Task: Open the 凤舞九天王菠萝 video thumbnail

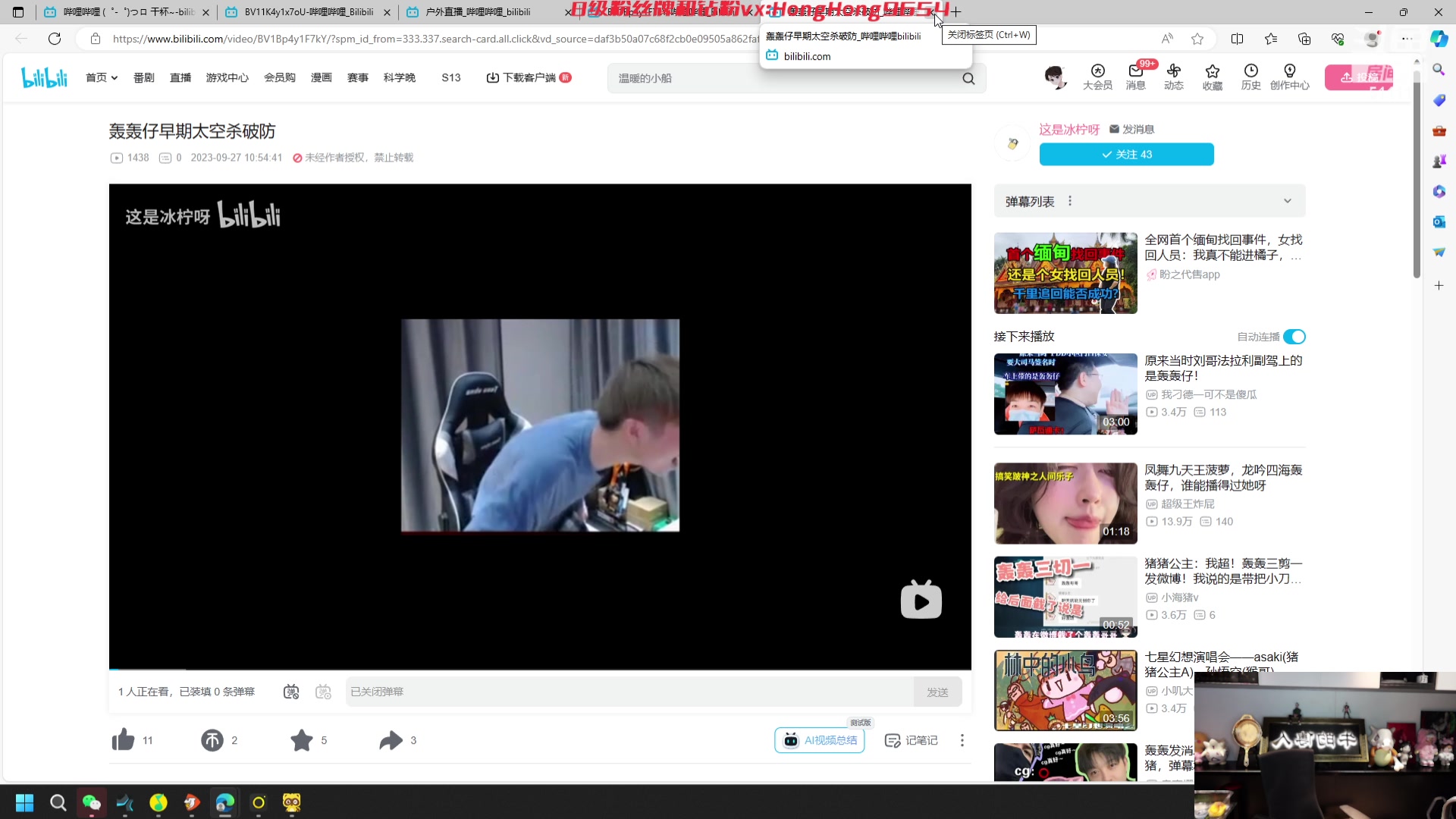Action: pyautogui.click(x=1065, y=504)
